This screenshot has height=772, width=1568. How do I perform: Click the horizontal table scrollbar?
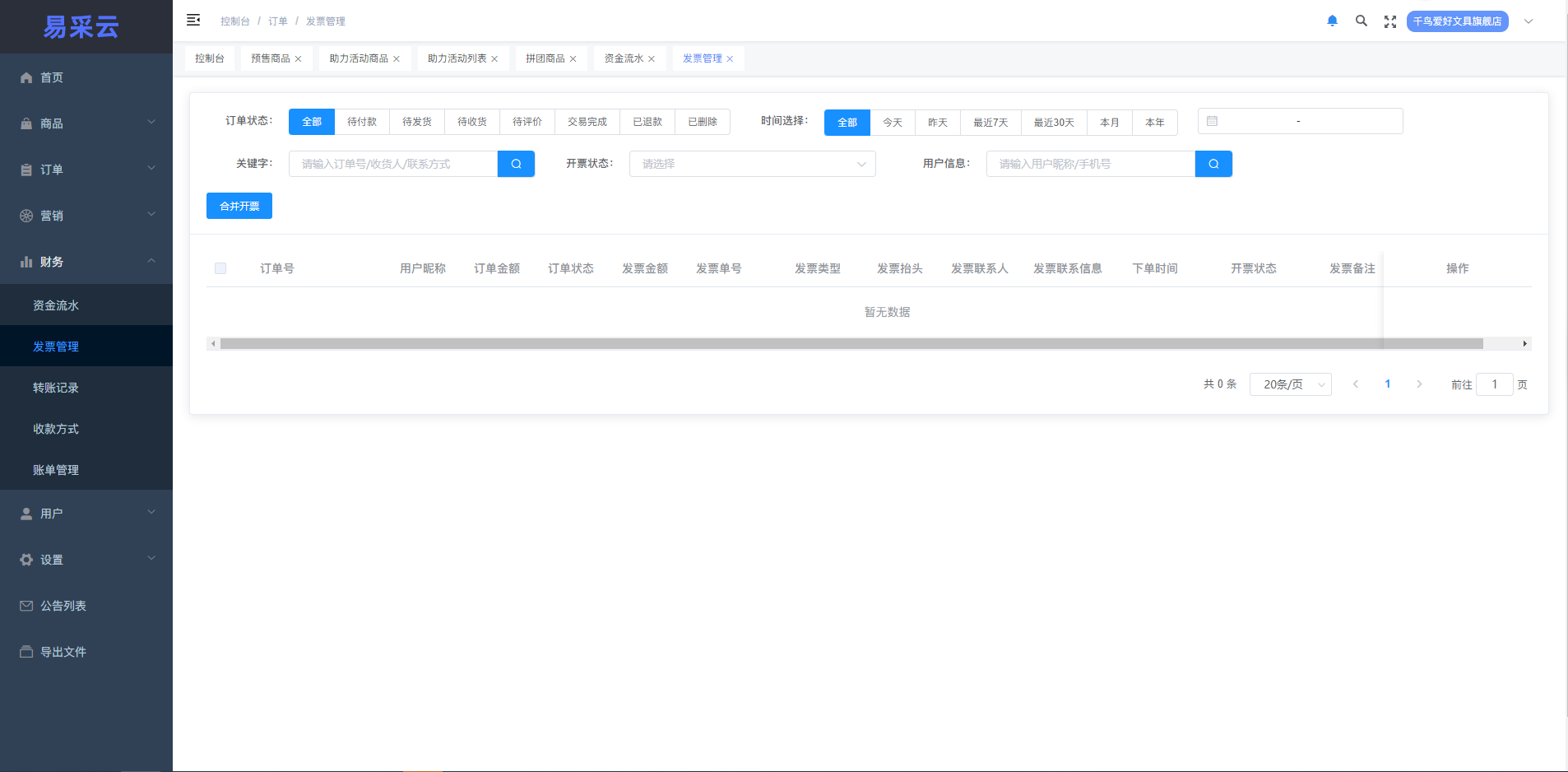(851, 344)
